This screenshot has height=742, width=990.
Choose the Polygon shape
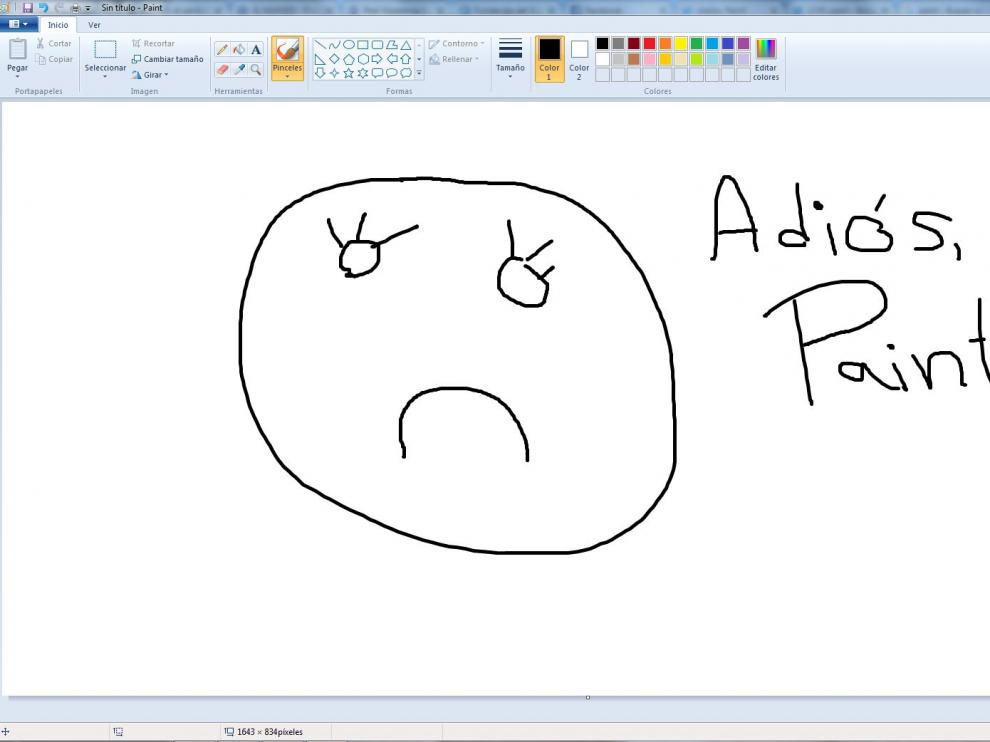point(391,45)
